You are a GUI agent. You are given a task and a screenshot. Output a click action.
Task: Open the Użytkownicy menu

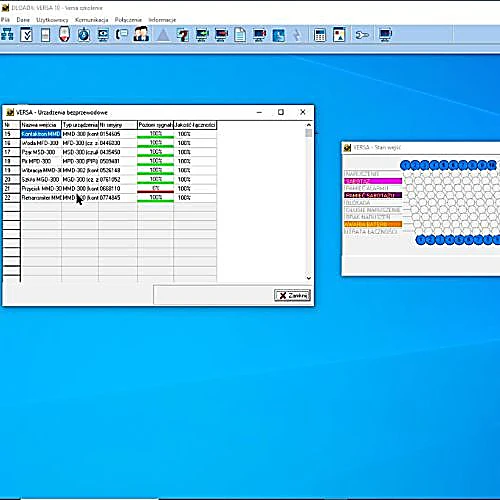pyautogui.click(x=52, y=20)
